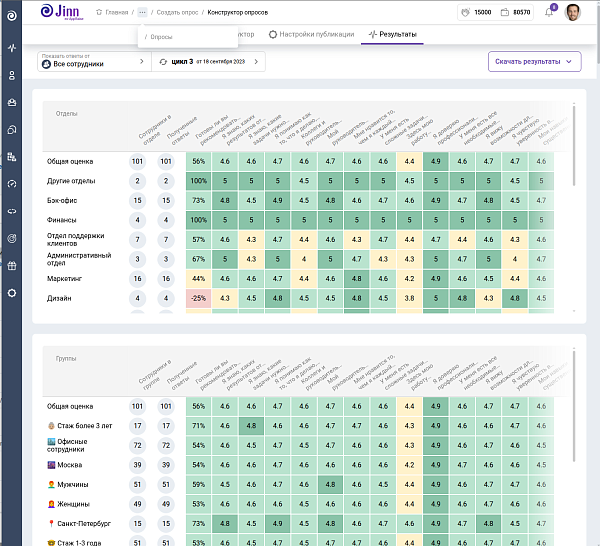Screen dimensions: 600x546
Task: Open the цикл 3 cycle selector
Action: click(209, 62)
